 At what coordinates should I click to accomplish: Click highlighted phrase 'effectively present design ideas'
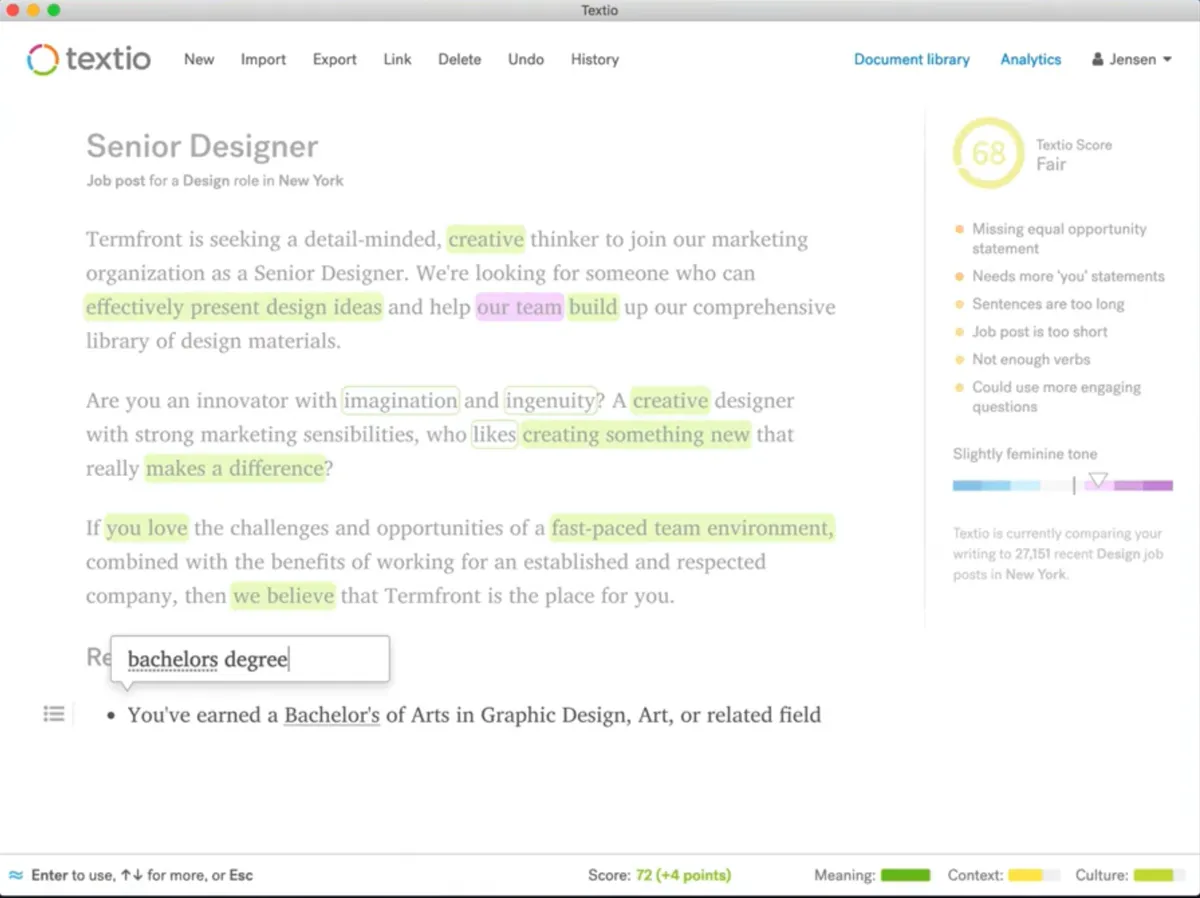(233, 307)
